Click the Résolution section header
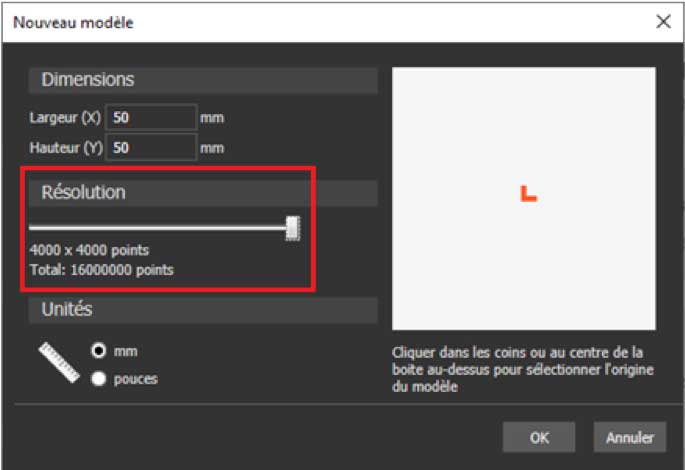Screen dimensions: 685x470 click(83, 192)
